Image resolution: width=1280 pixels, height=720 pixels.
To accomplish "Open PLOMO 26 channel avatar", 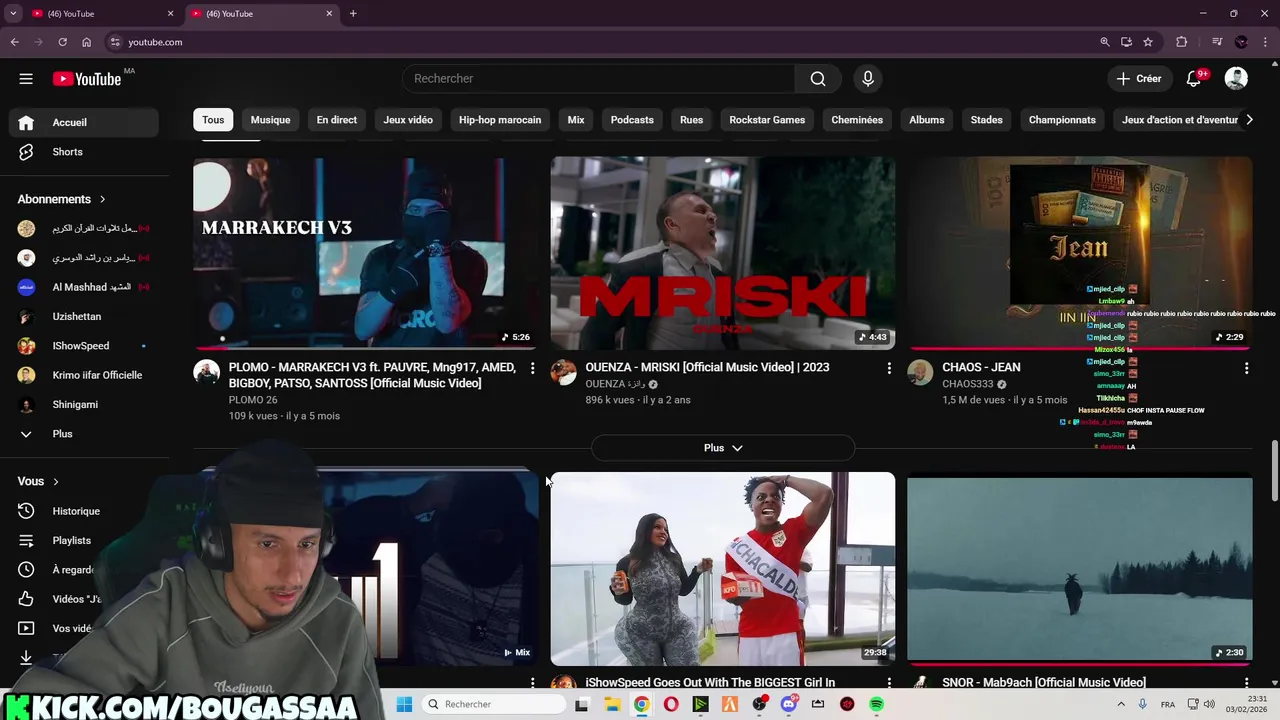I will point(207,373).
